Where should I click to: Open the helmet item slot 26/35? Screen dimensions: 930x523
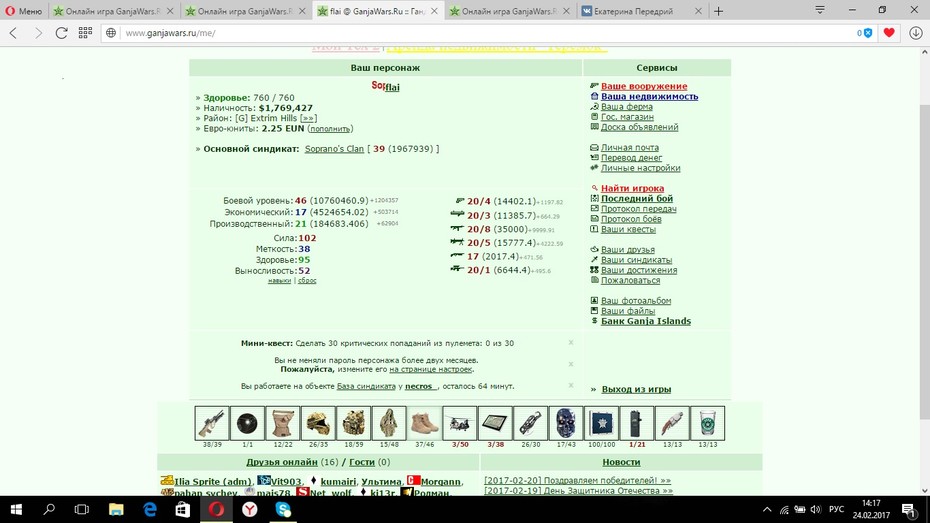[318, 423]
